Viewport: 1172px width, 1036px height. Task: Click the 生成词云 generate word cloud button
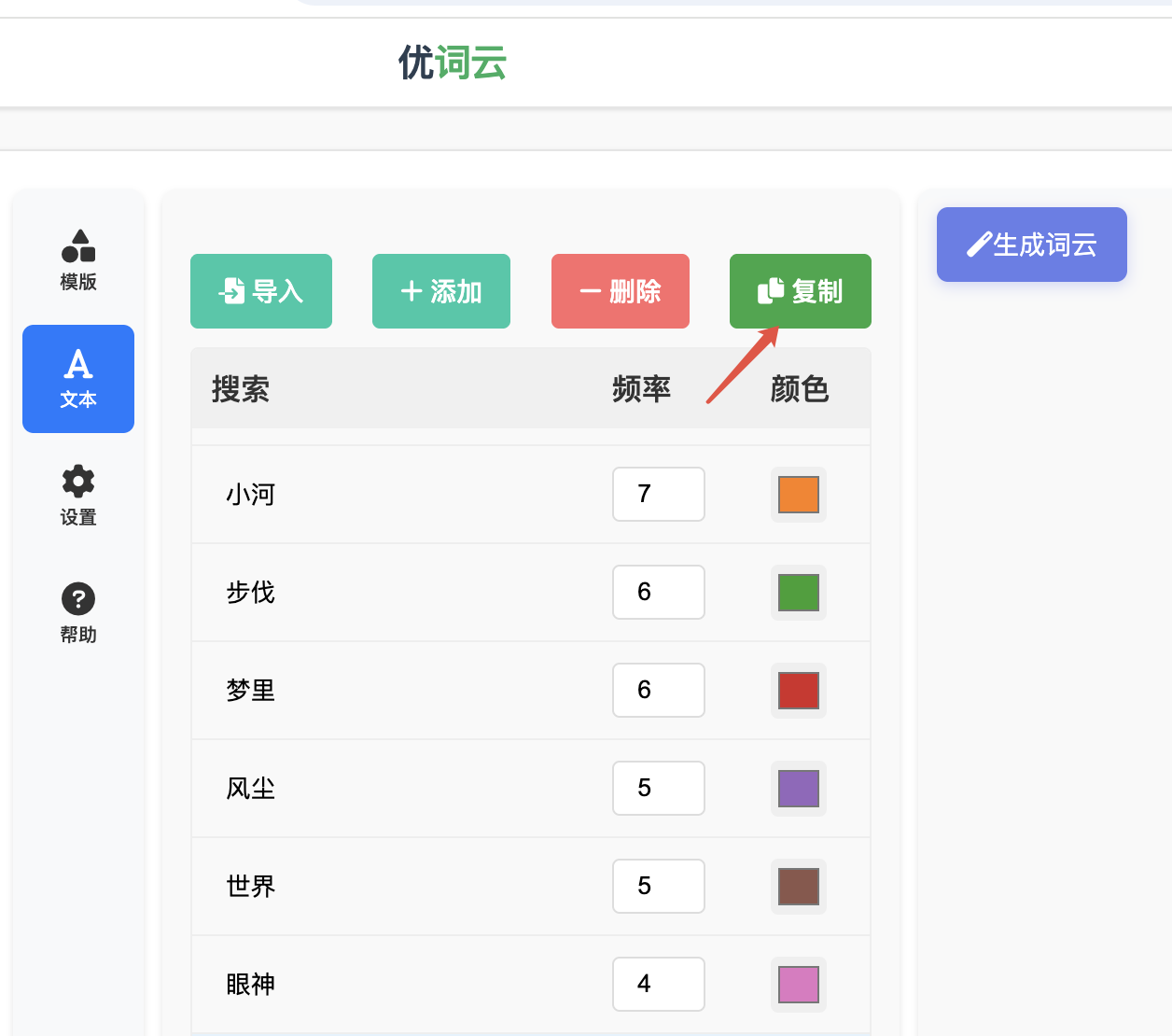pyautogui.click(x=1031, y=245)
